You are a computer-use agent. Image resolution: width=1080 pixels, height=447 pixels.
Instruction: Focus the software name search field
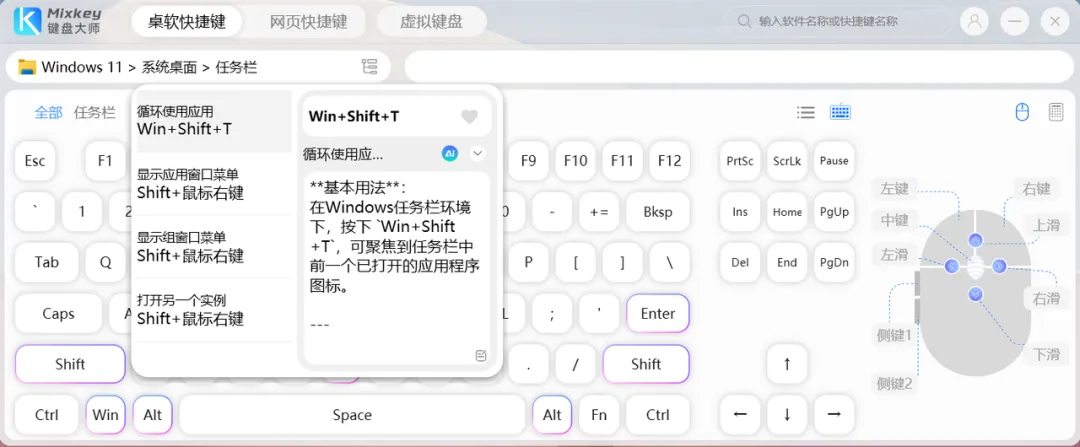click(839, 21)
